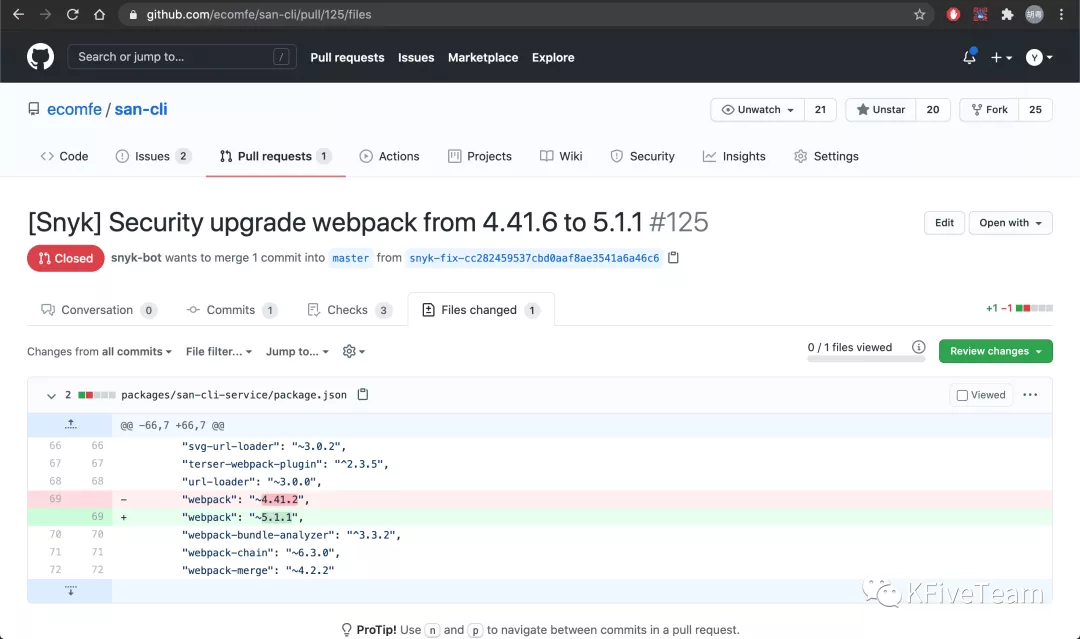Open the extension icon beside the red shield
Viewport: 1080px width, 639px height.
980,14
